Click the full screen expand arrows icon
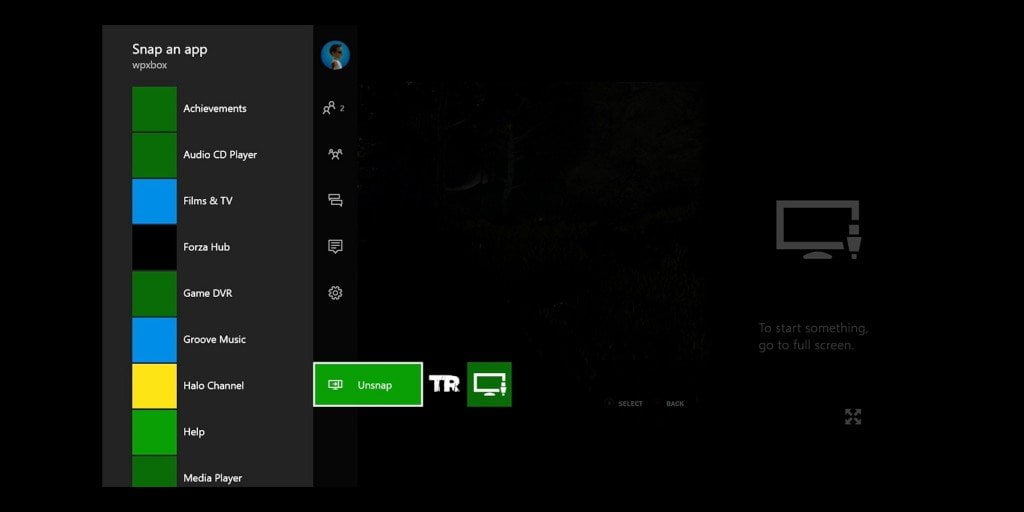Image resolution: width=1024 pixels, height=512 pixels. [853, 417]
